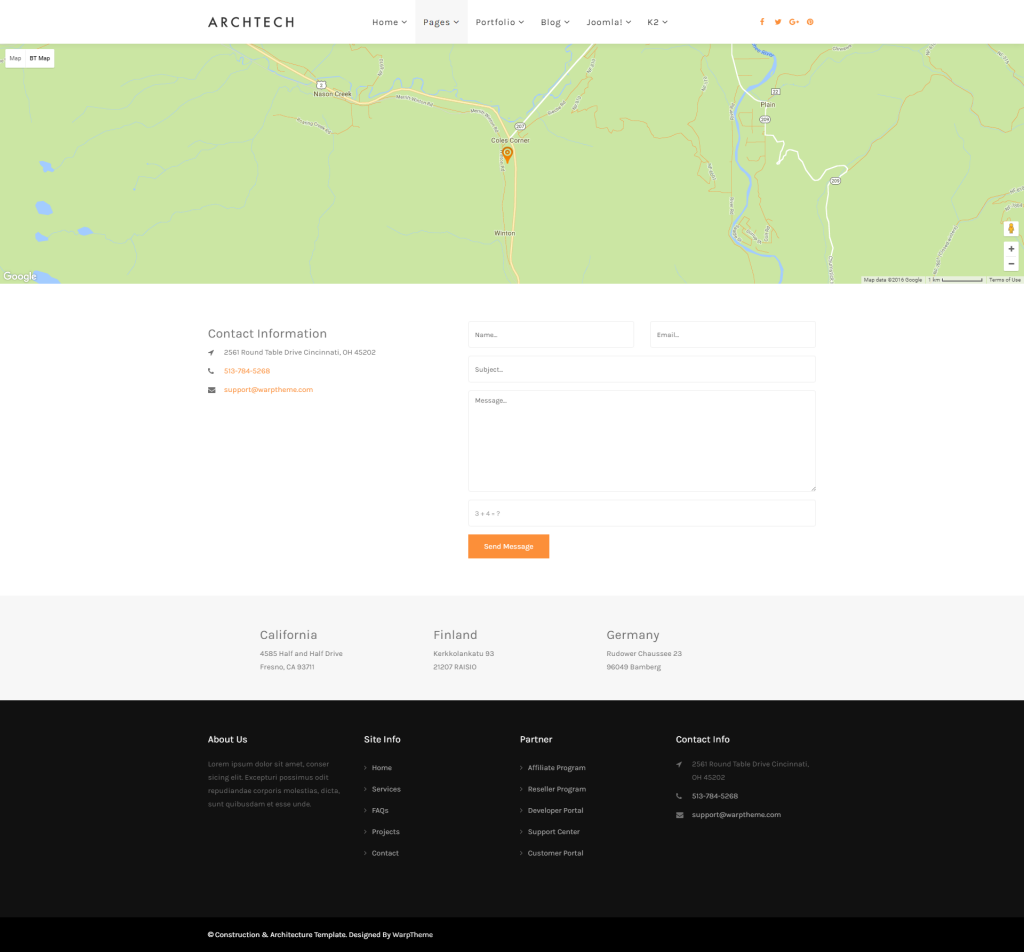
Task: Select Home in the navigation bar
Action: [388, 21]
